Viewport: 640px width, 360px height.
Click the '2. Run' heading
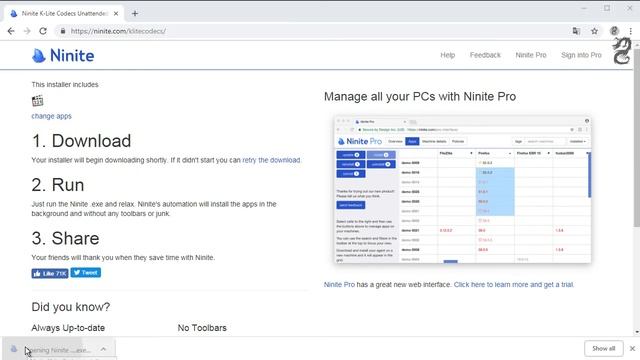(x=58, y=185)
